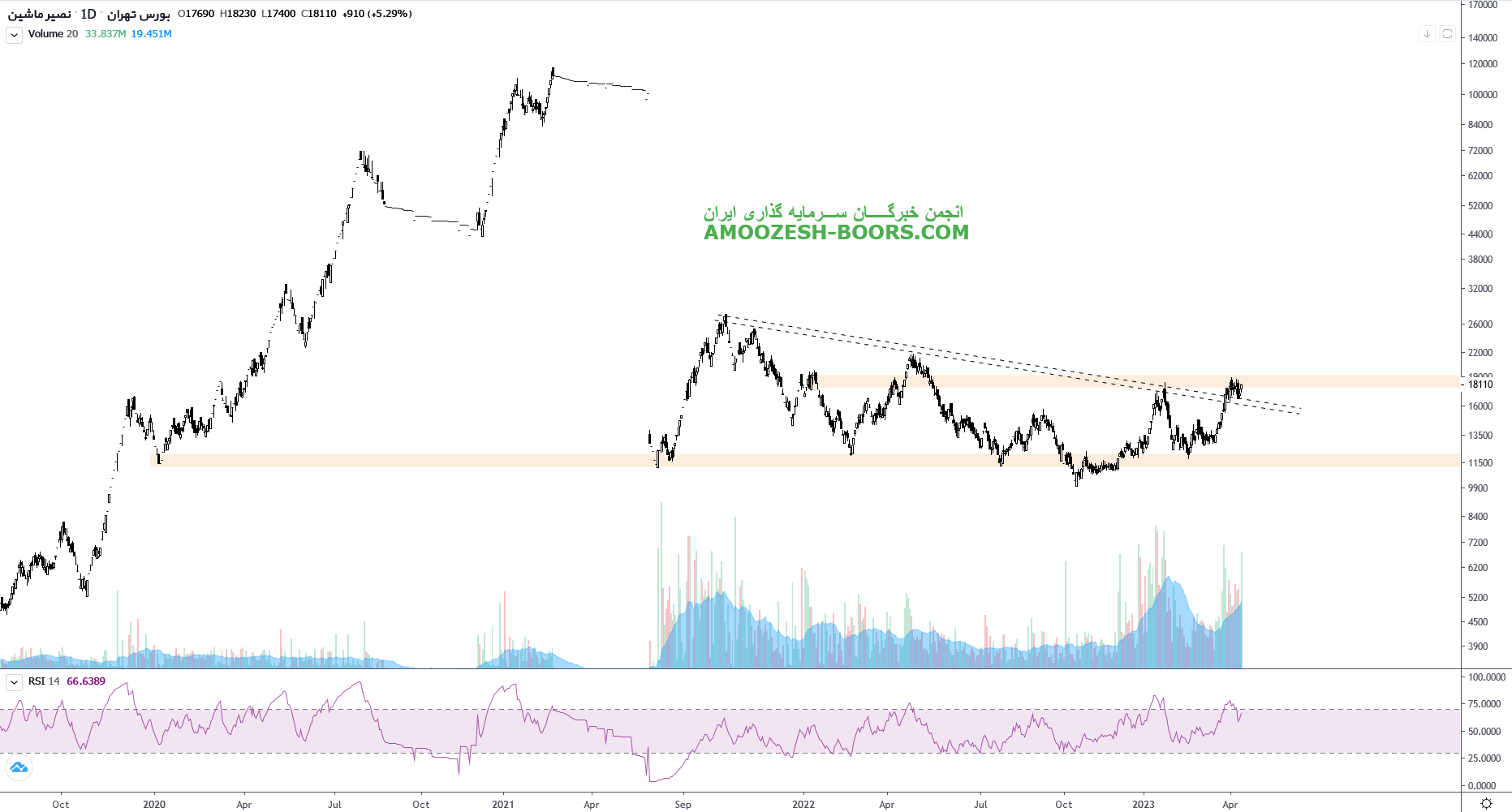Click the 1D timeframe label

point(88,14)
